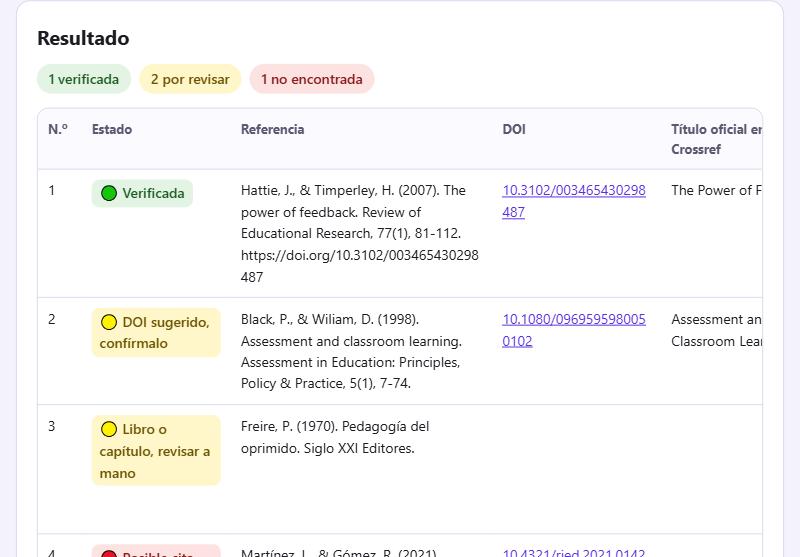Select the 'DOI sugerido, confírmalo' status badge
This screenshot has height=557, width=800.
156,333
